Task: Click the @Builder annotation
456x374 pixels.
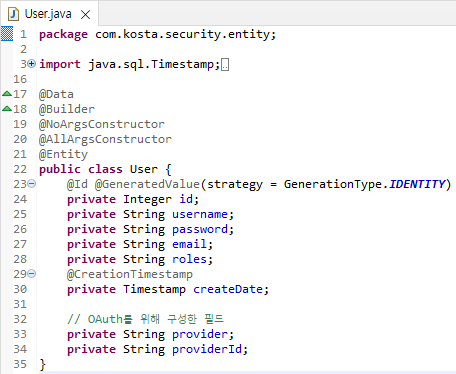Action: pyautogui.click(x=67, y=109)
